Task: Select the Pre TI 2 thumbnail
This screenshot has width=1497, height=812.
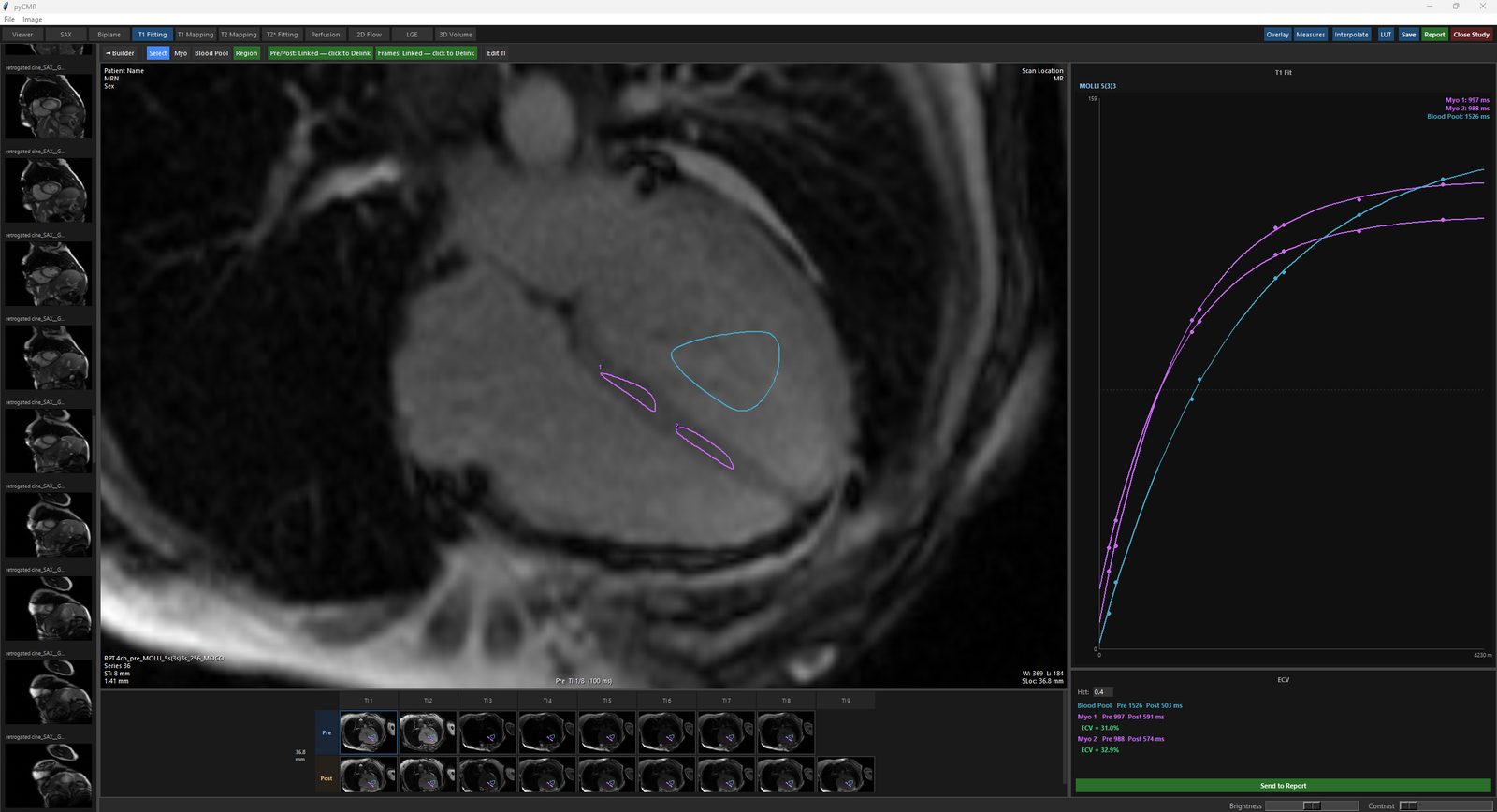Action: tap(428, 732)
